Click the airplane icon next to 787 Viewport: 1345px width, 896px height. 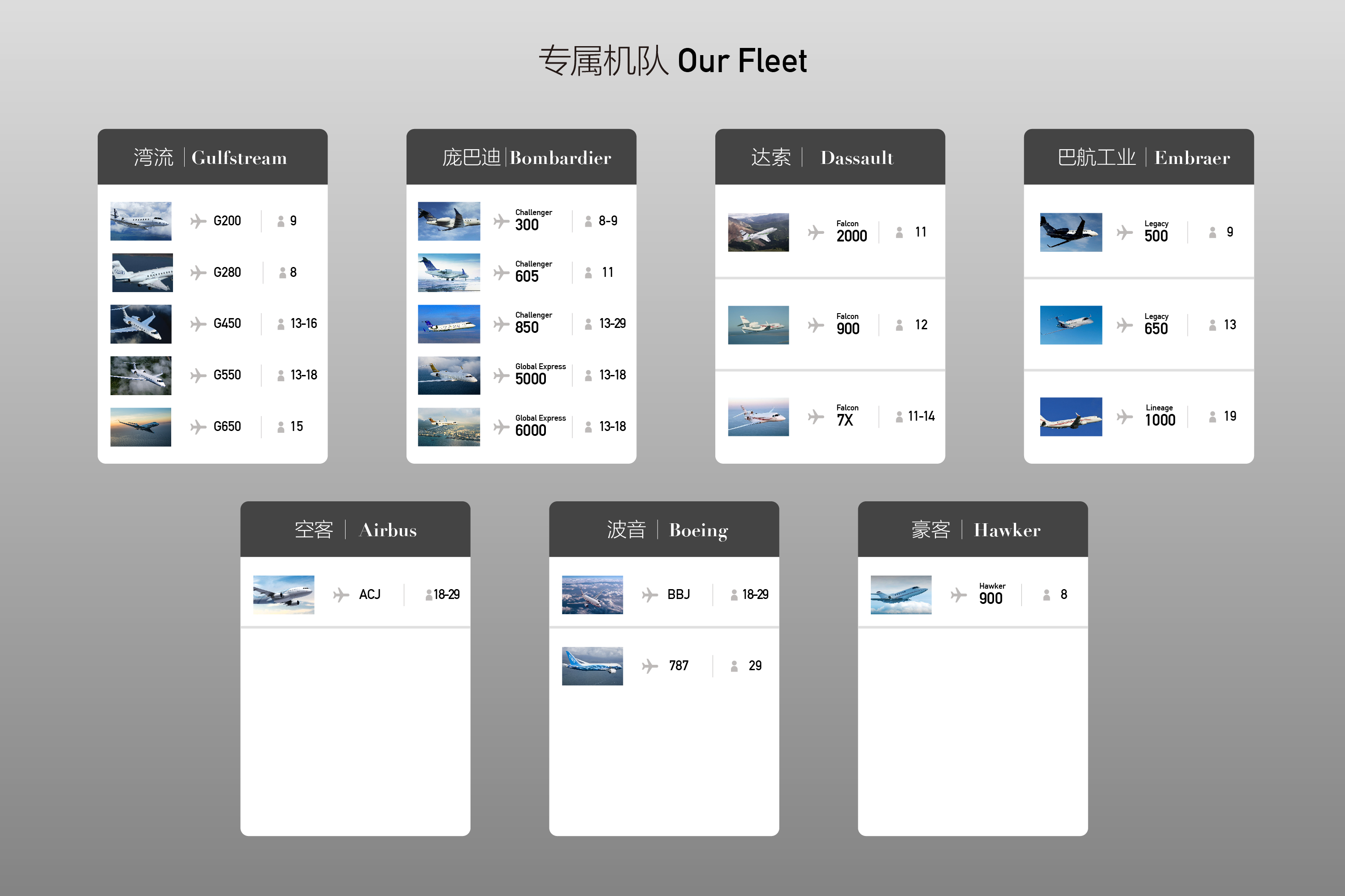click(649, 666)
